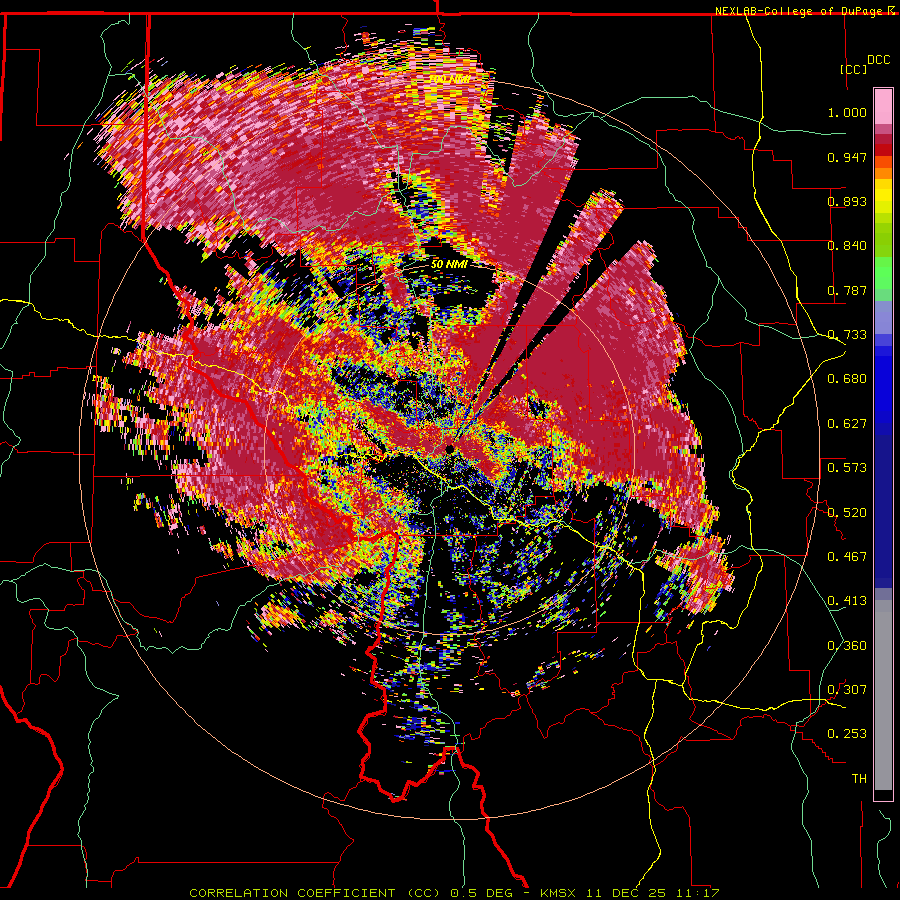Click the TH label at the scale bottom
Screen dimensions: 900x900
(x=859, y=779)
